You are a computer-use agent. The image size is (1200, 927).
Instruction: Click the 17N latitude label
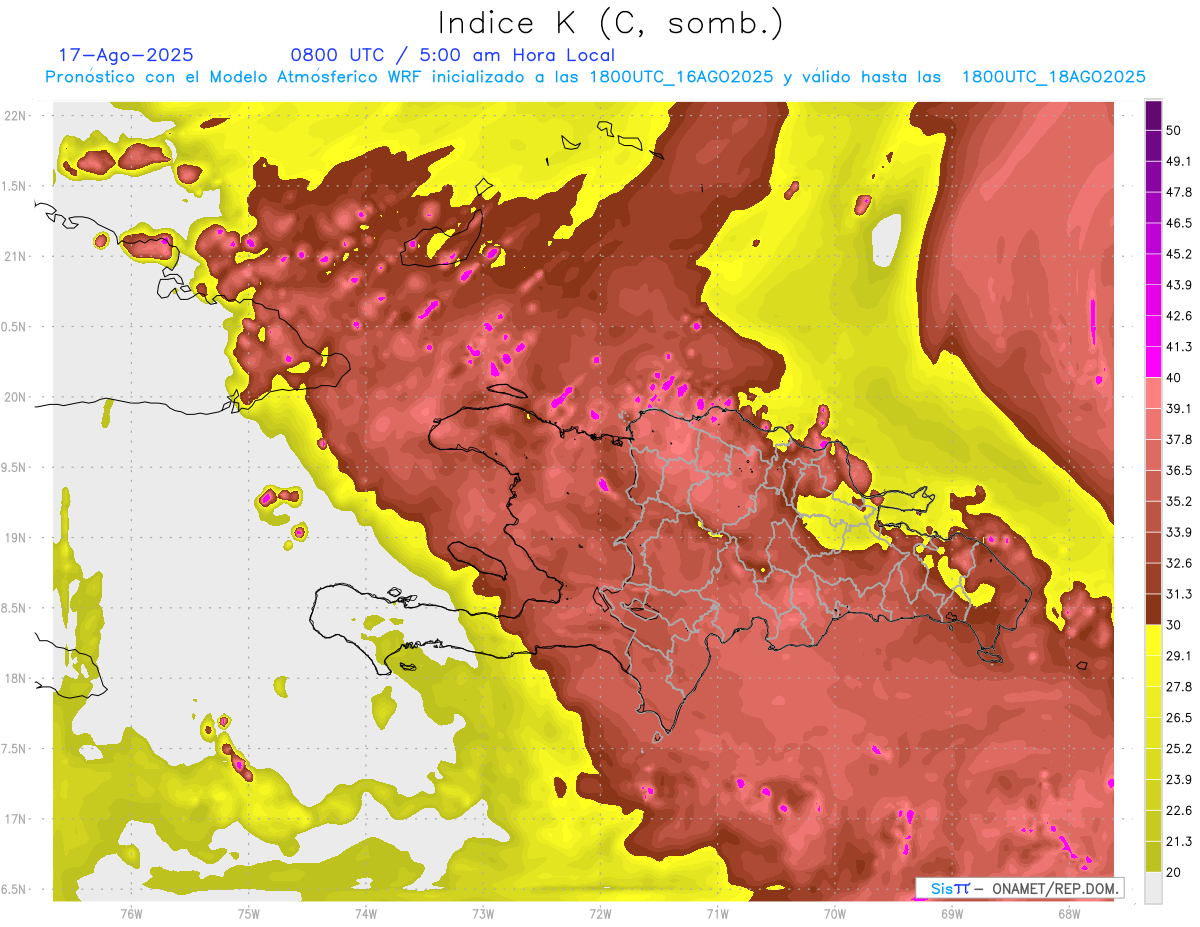point(15,819)
